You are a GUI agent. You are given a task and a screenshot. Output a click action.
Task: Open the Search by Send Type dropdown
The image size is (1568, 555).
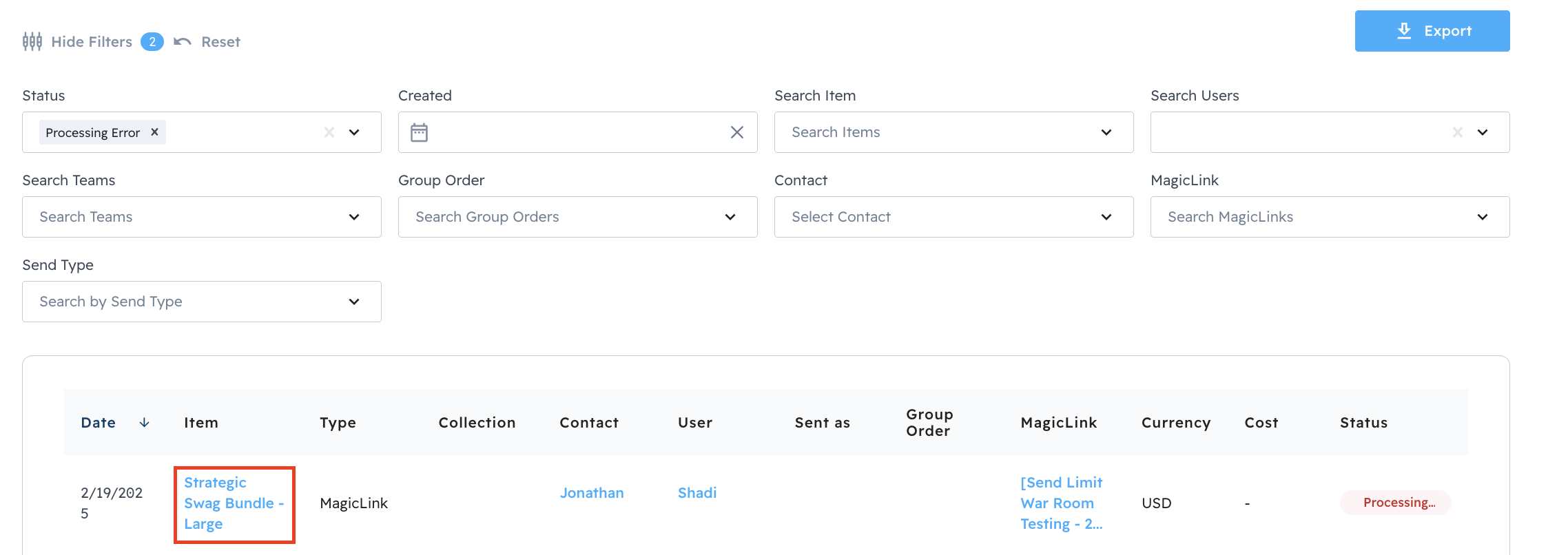click(353, 302)
